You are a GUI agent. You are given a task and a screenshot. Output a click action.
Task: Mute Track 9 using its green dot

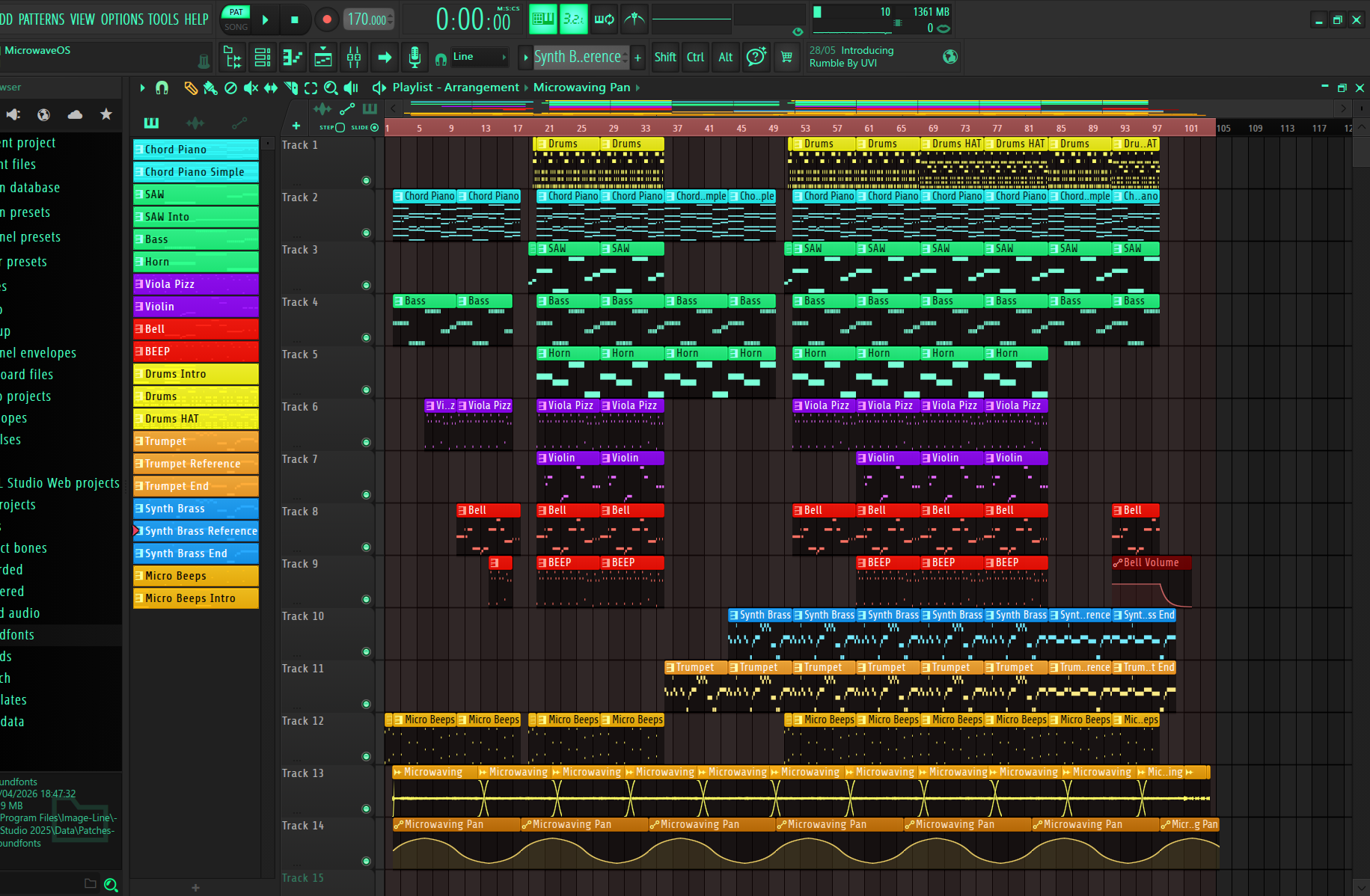coord(367,599)
